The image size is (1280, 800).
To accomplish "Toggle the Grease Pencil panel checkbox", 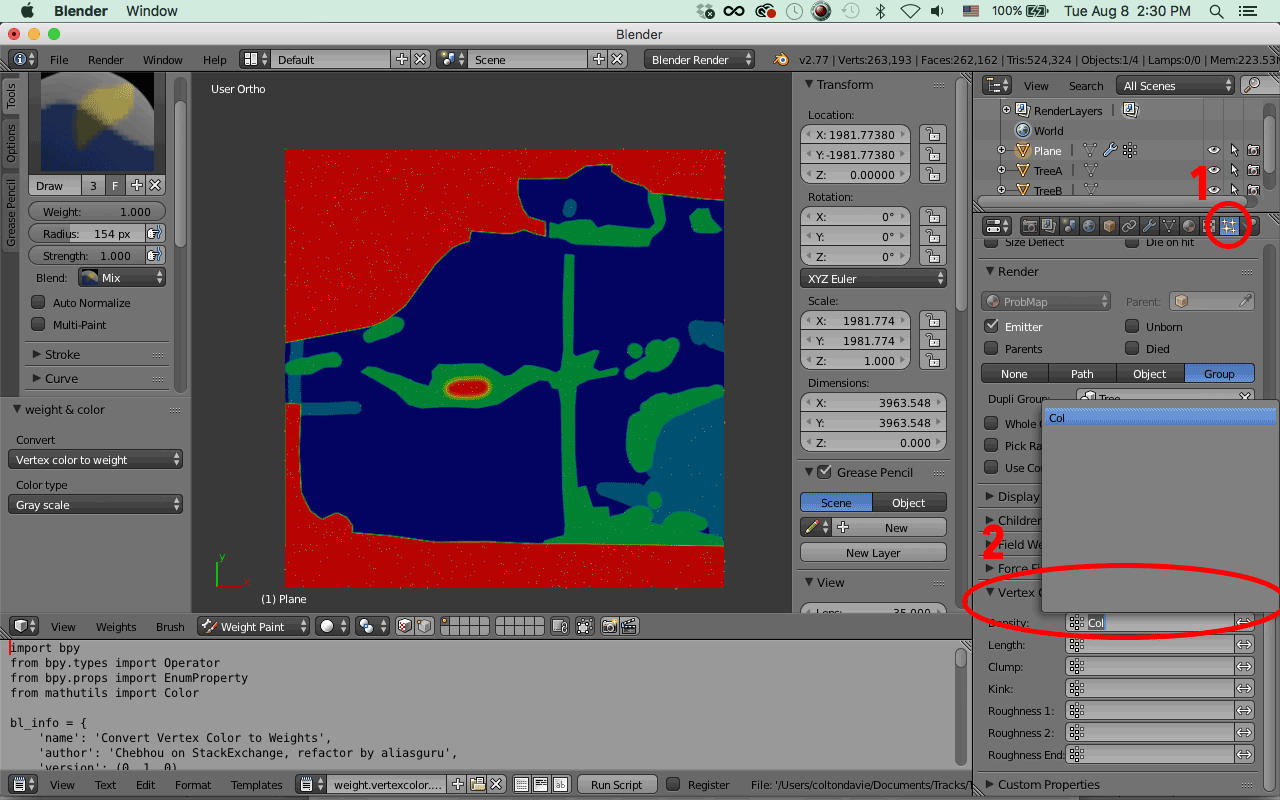I will [825, 472].
